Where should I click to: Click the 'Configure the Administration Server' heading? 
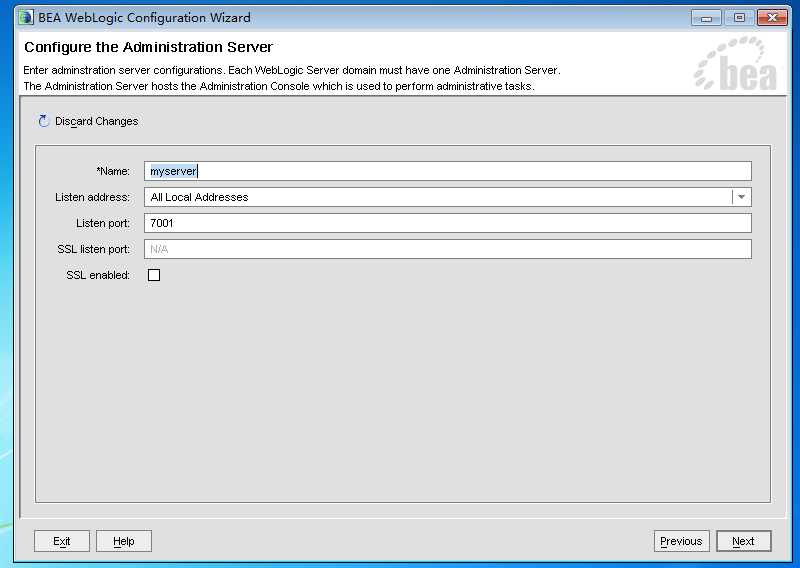(x=148, y=47)
